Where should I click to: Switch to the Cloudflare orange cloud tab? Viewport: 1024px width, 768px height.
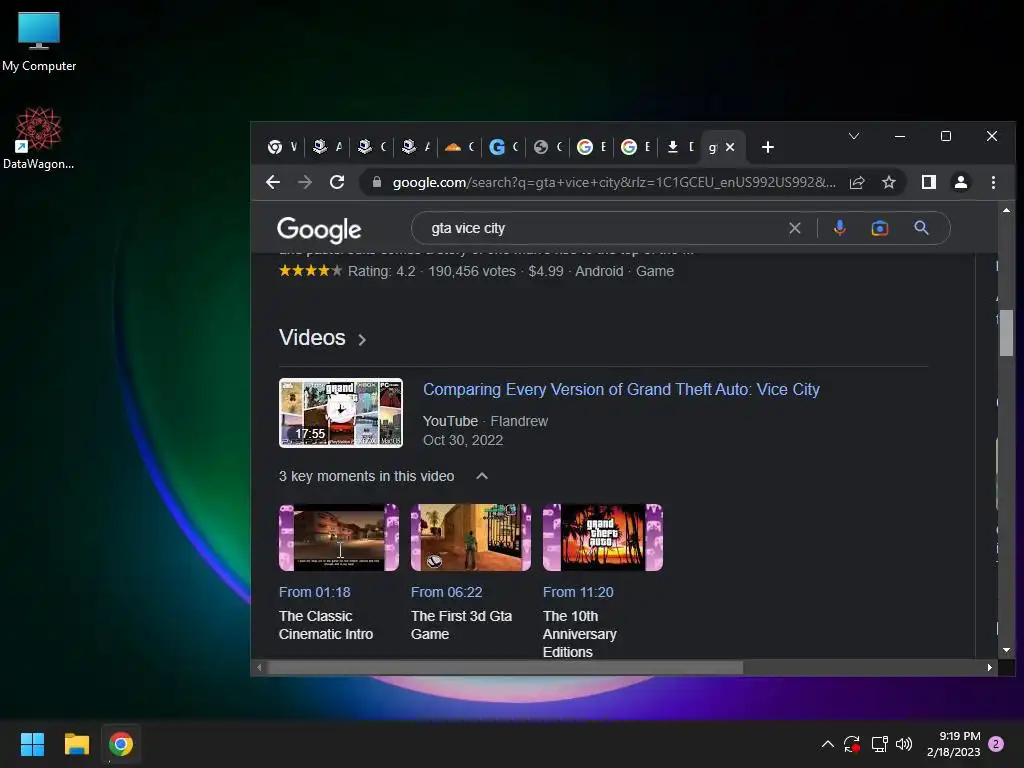(460, 147)
